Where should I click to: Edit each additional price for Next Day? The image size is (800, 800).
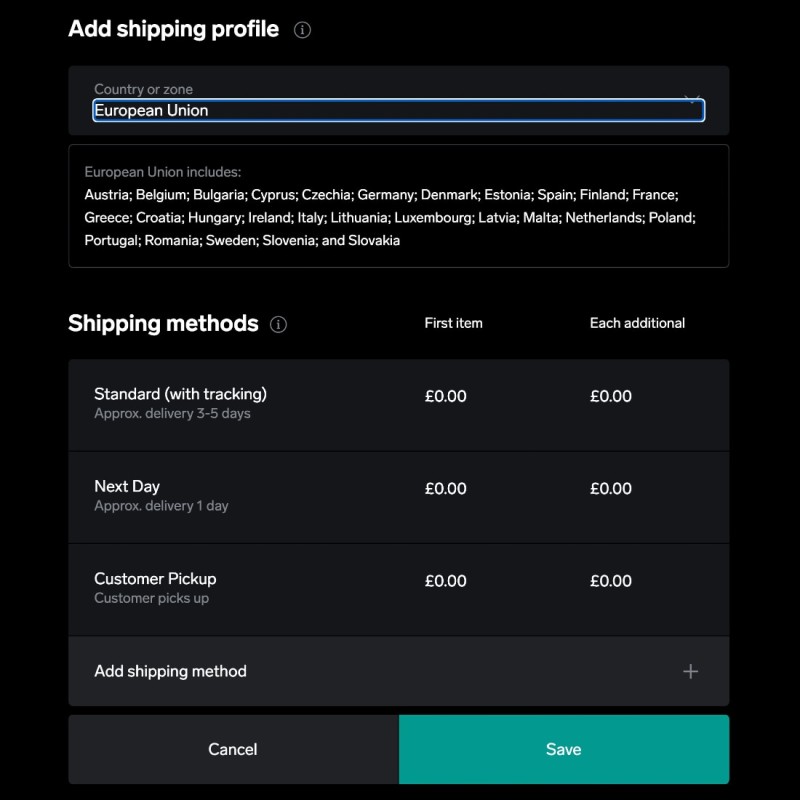coord(611,488)
